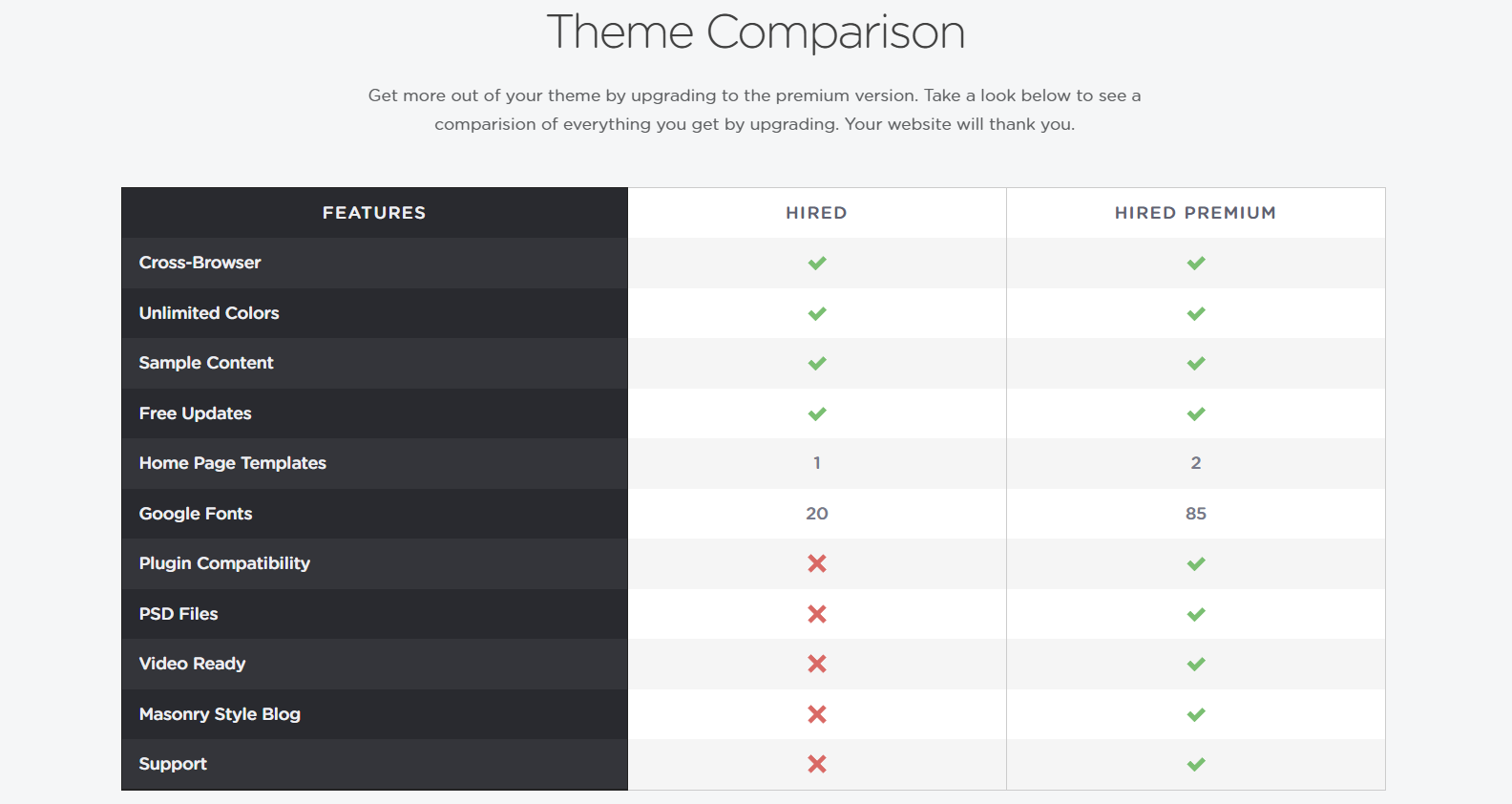Click the Home Page Templates feature label
The image size is (1512, 804).
tap(232, 463)
